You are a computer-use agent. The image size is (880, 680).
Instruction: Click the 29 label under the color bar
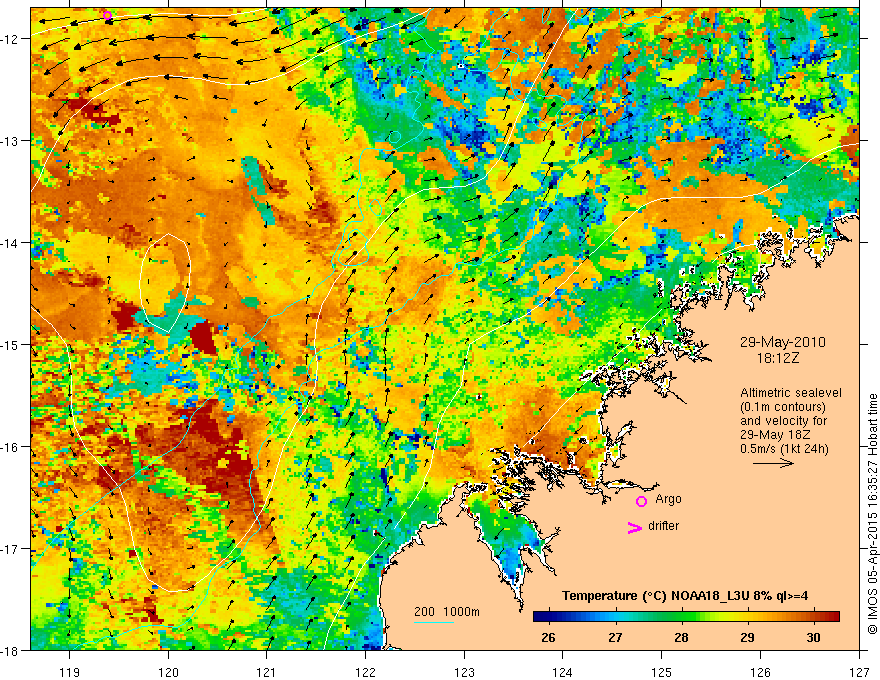[747, 637]
